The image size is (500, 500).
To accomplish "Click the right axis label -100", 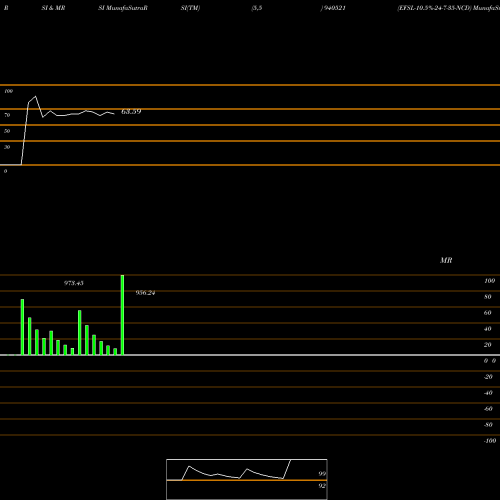I will point(490,441).
